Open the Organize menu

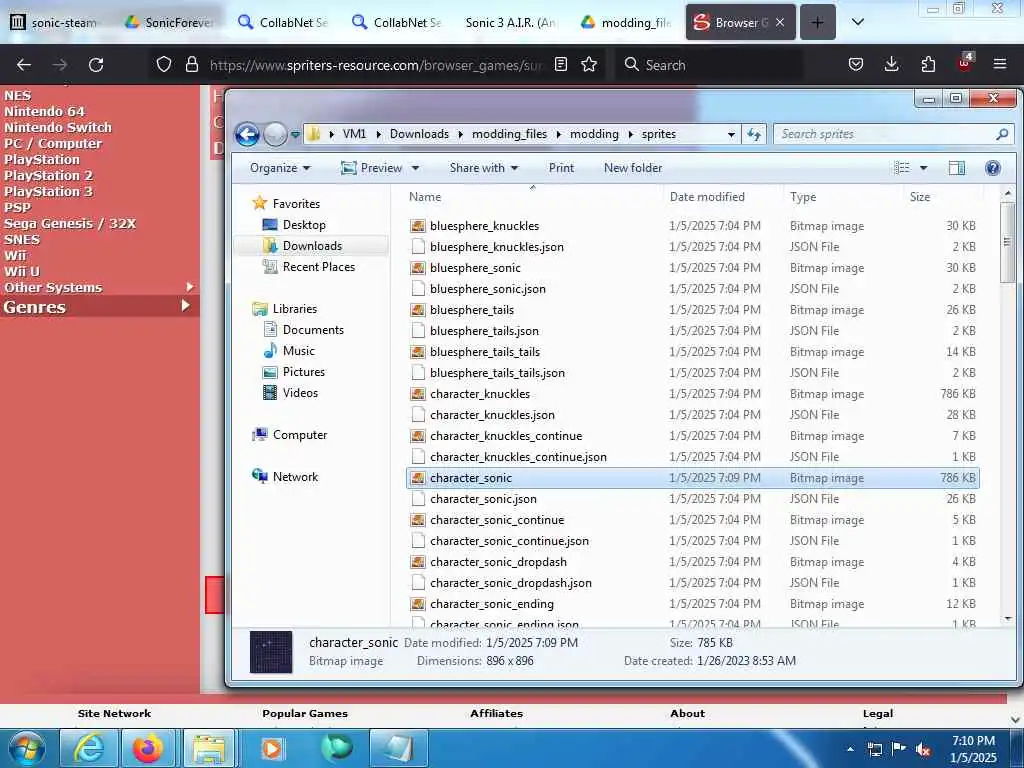(x=280, y=168)
